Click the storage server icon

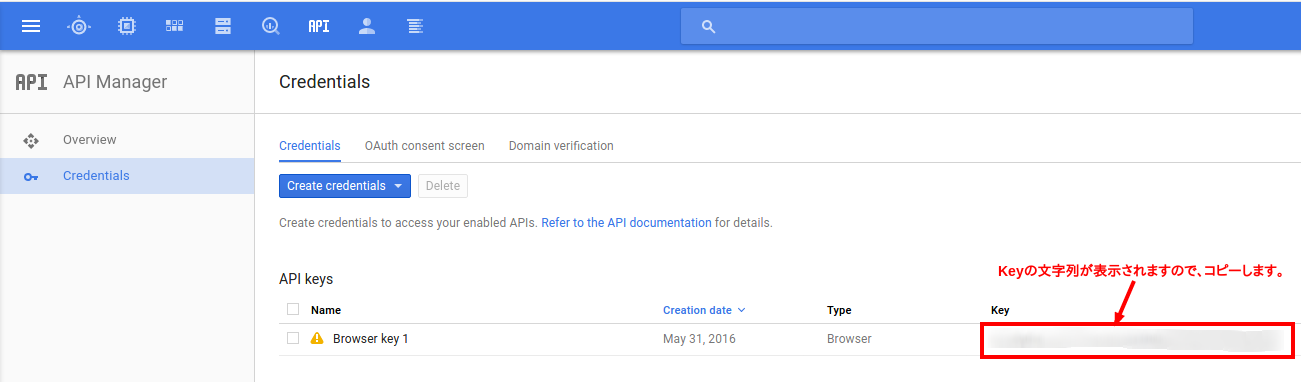[x=223, y=26]
